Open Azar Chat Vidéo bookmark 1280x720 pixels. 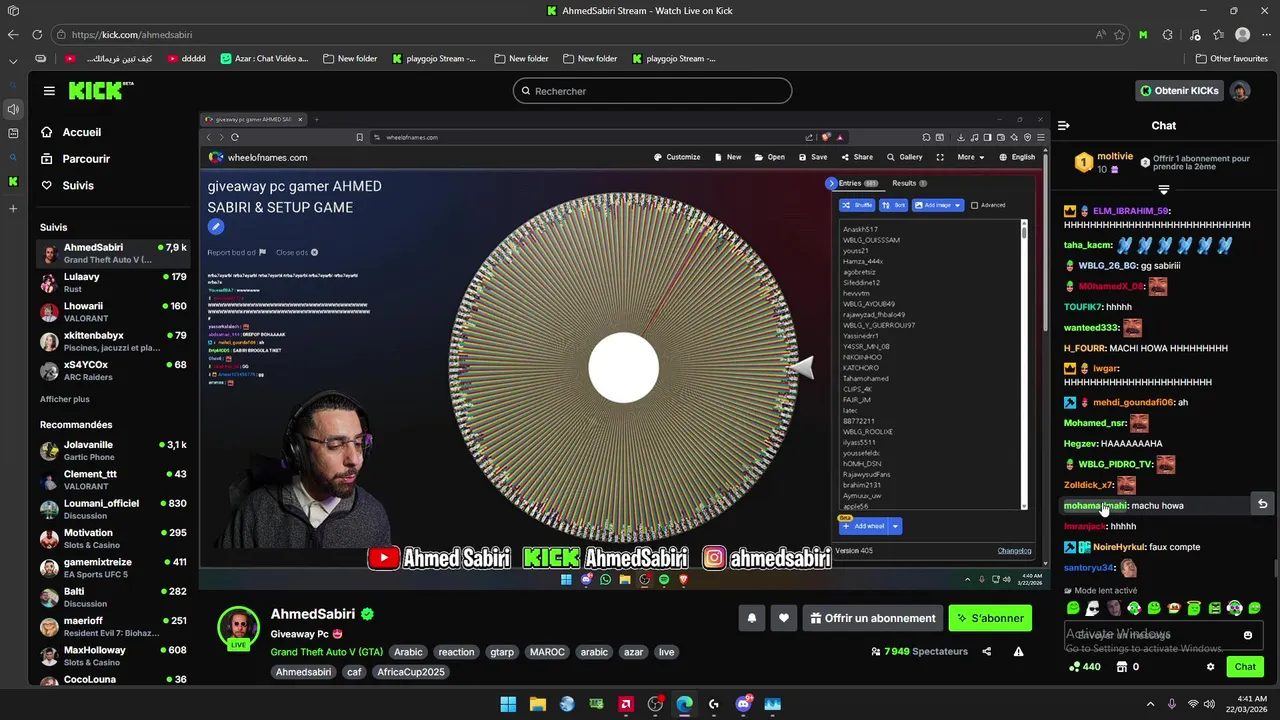click(x=264, y=59)
